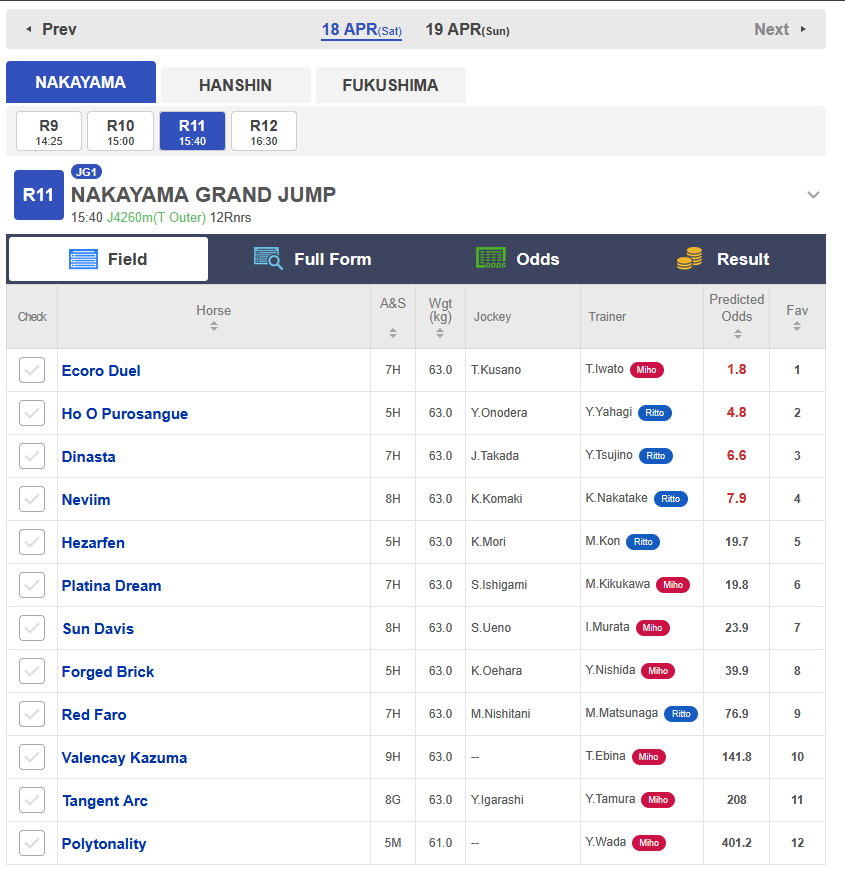Viewport: 845px width, 875px height.
Task: Select the Platina Dream checkbox
Action: pos(32,585)
